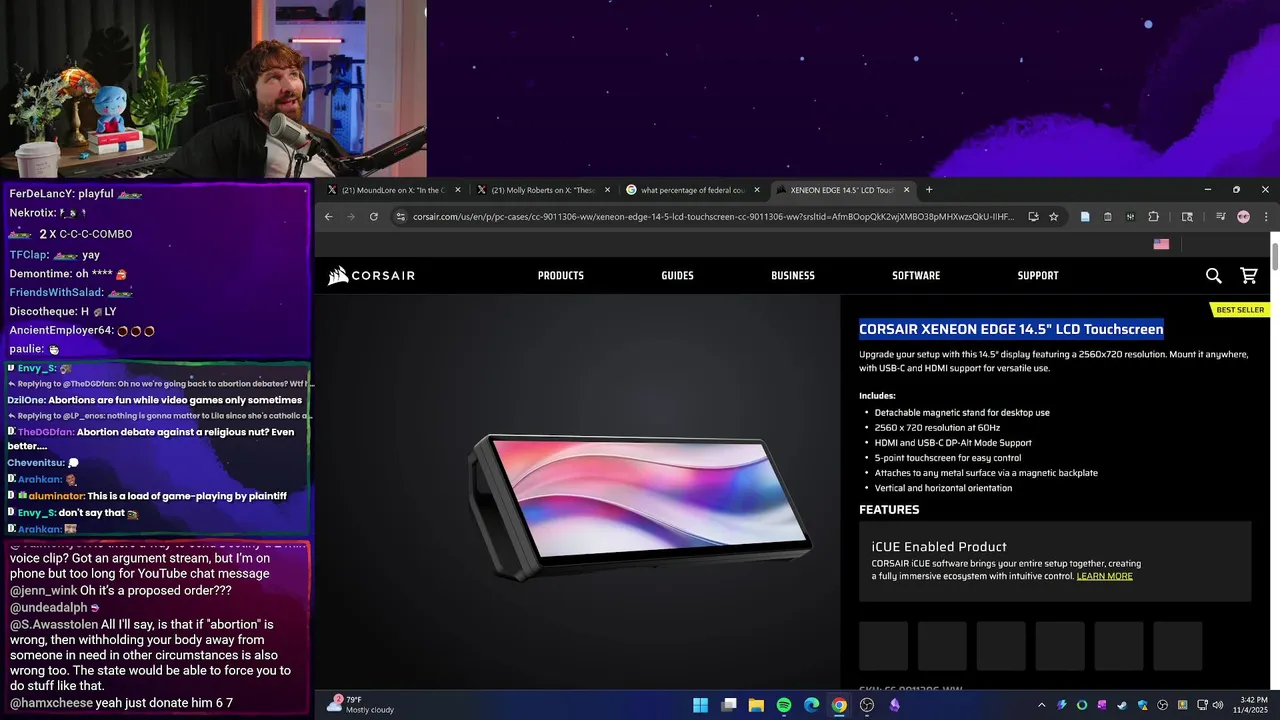This screenshot has height=720, width=1280.
Task: Open Spotify from the taskbar
Action: [x=784, y=705]
